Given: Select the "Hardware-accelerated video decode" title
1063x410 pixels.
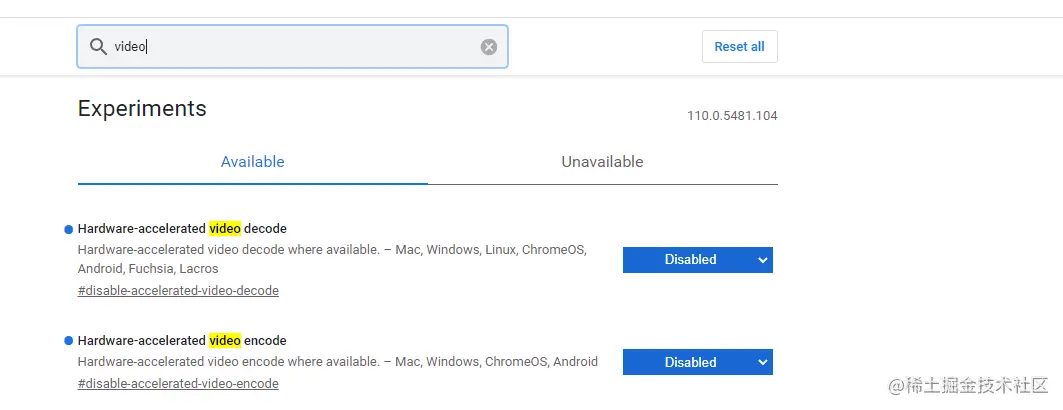Looking at the screenshot, I should coord(182,229).
